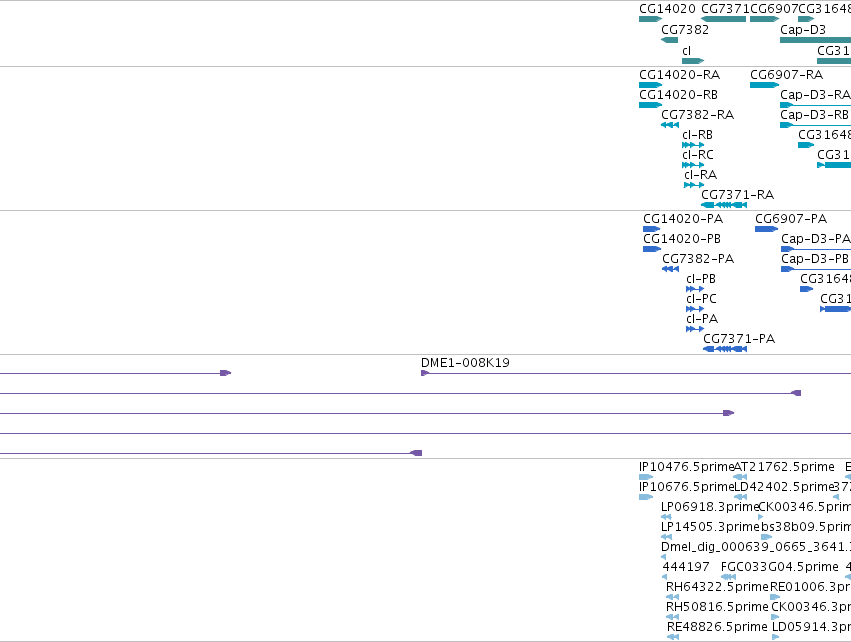Select transcript CG14020-RB
The height and width of the screenshot is (642, 851).
tap(678, 94)
